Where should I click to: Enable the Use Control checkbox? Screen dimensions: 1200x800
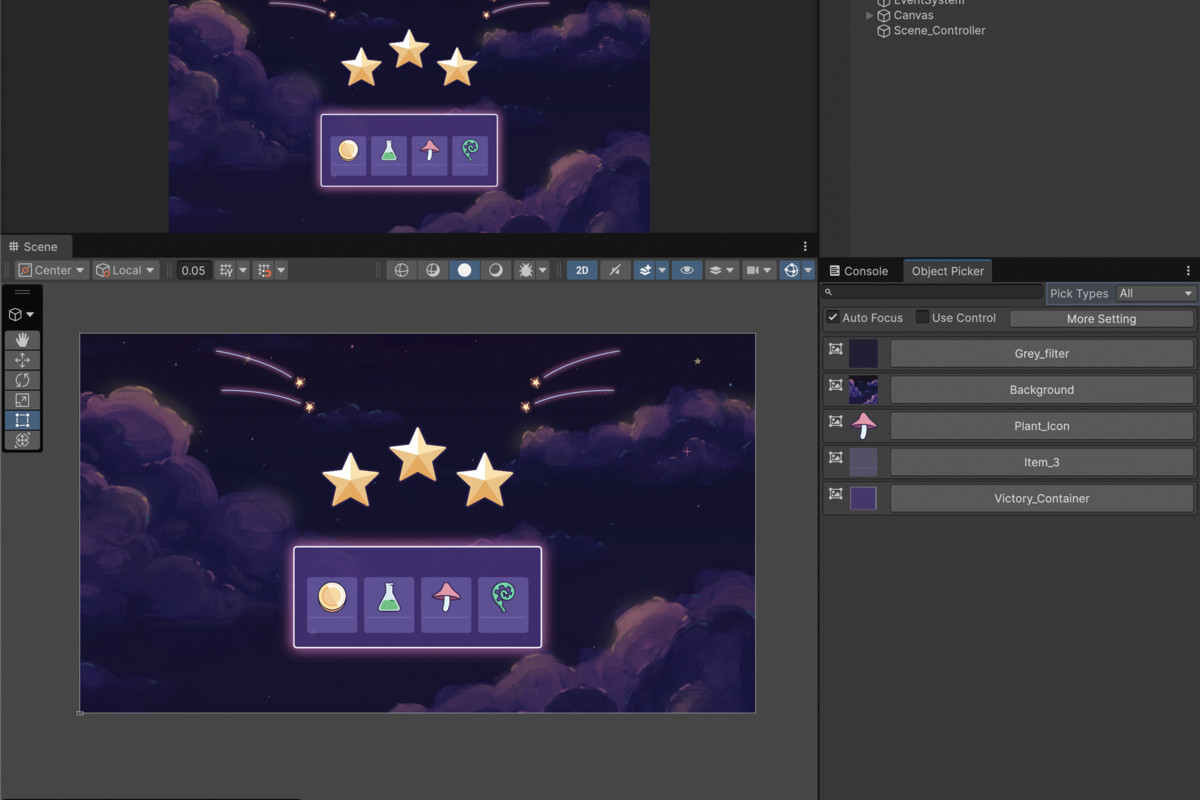922,317
